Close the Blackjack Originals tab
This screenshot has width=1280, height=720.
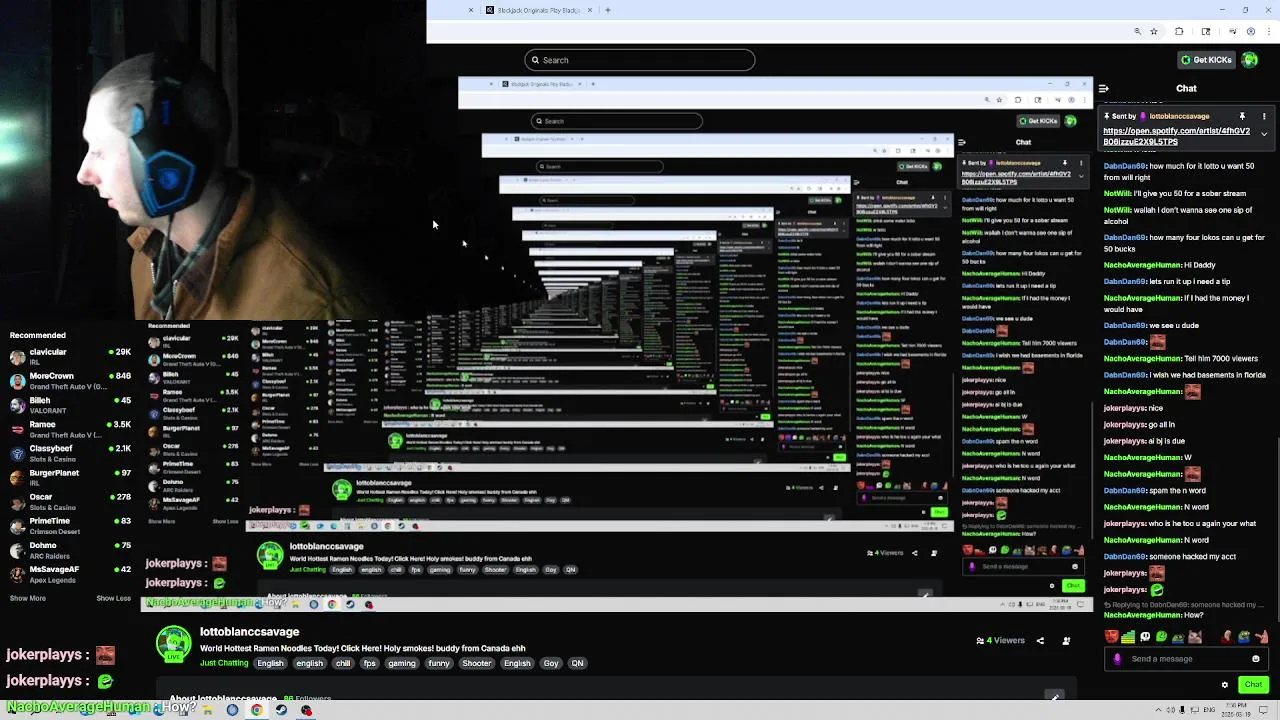coord(590,10)
